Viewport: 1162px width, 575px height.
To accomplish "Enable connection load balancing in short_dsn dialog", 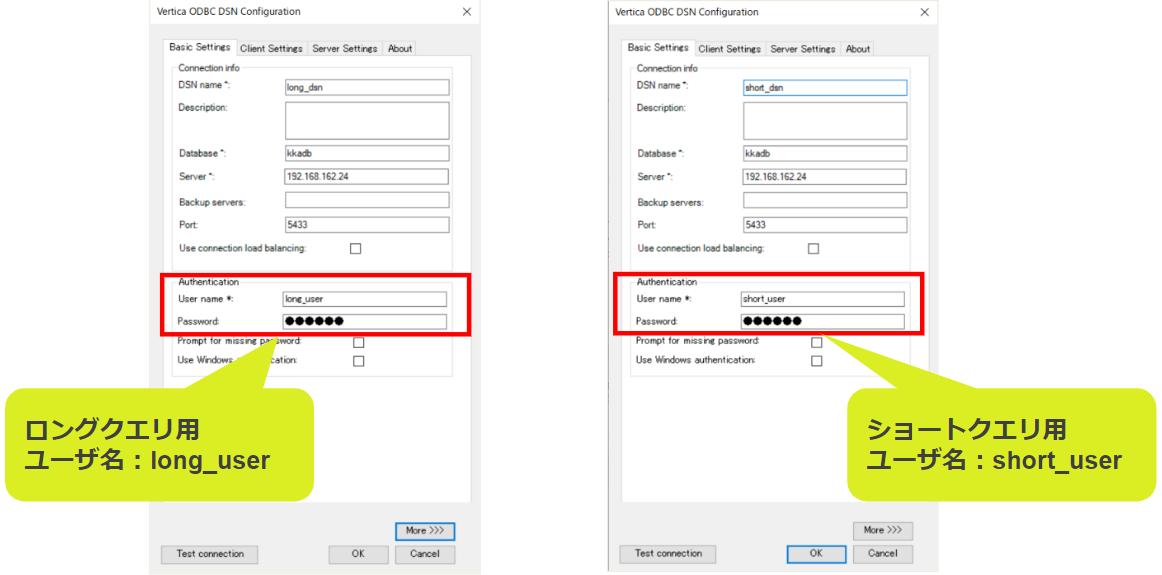I will pos(813,249).
